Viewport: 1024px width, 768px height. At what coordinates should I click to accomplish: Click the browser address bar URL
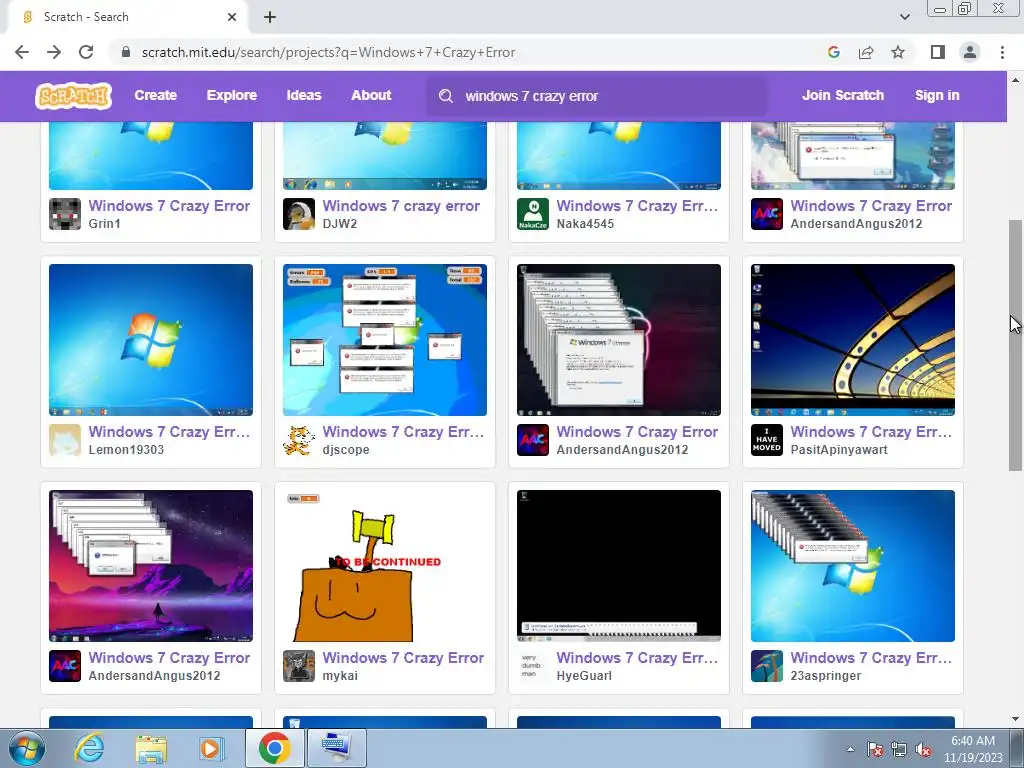(x=328, y=52)
